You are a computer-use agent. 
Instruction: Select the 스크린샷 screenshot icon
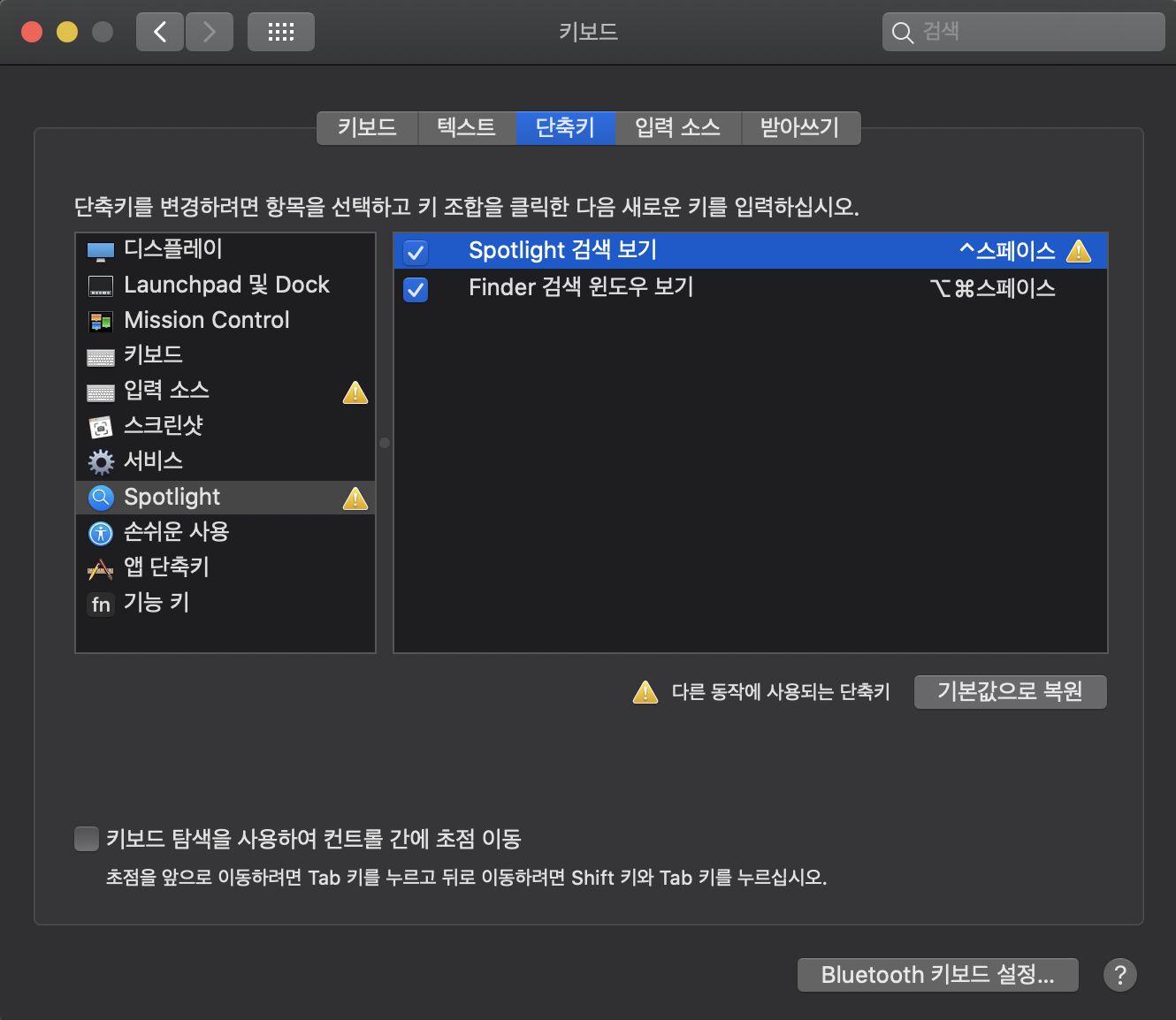[101, 428]
